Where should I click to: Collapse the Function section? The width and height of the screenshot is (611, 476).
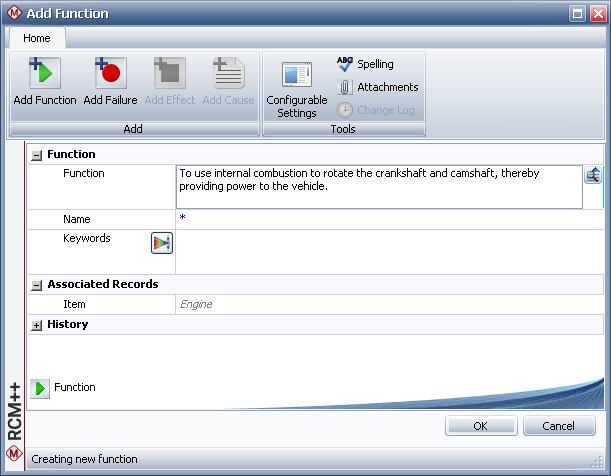37,155
